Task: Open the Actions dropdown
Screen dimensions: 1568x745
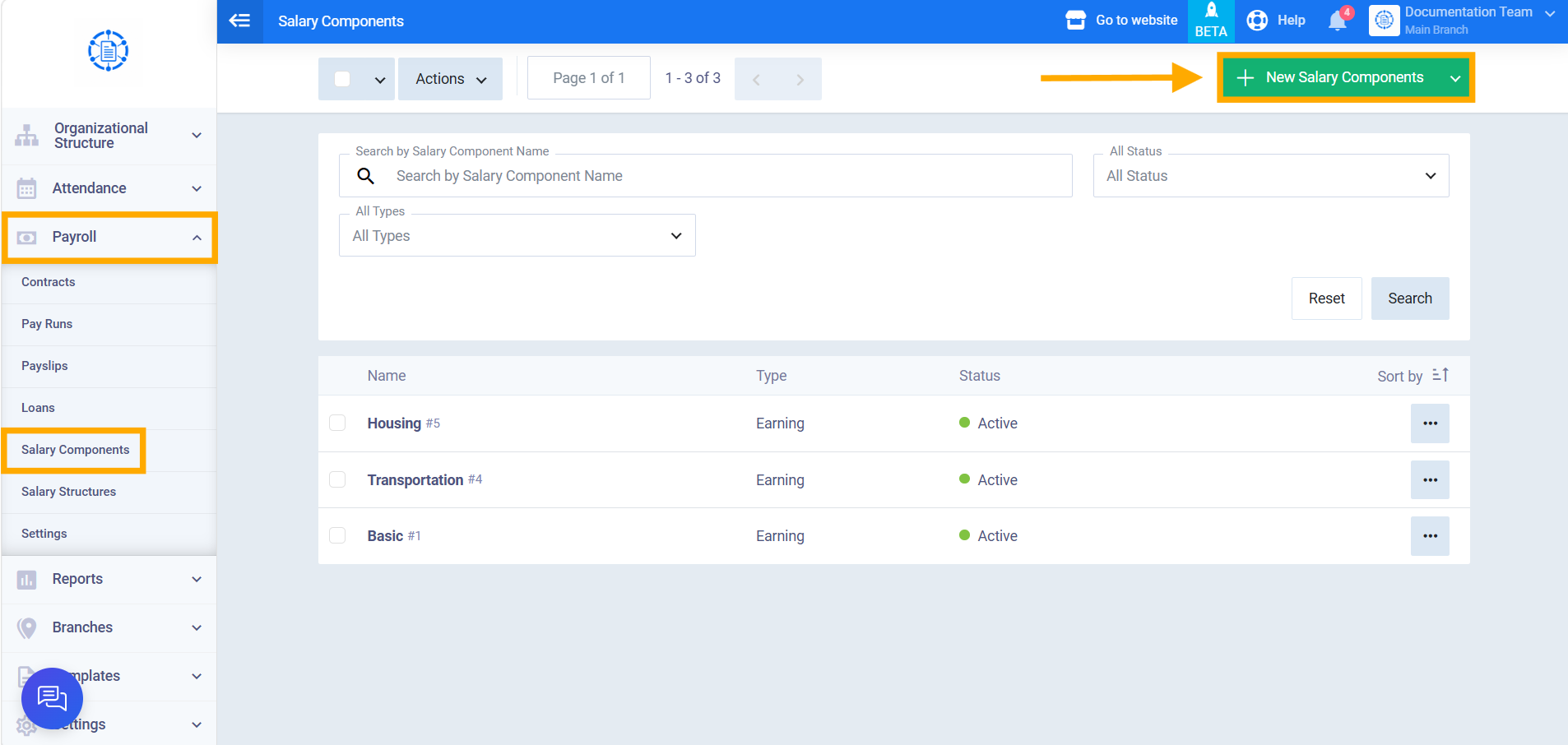Action: click(450, 79)
